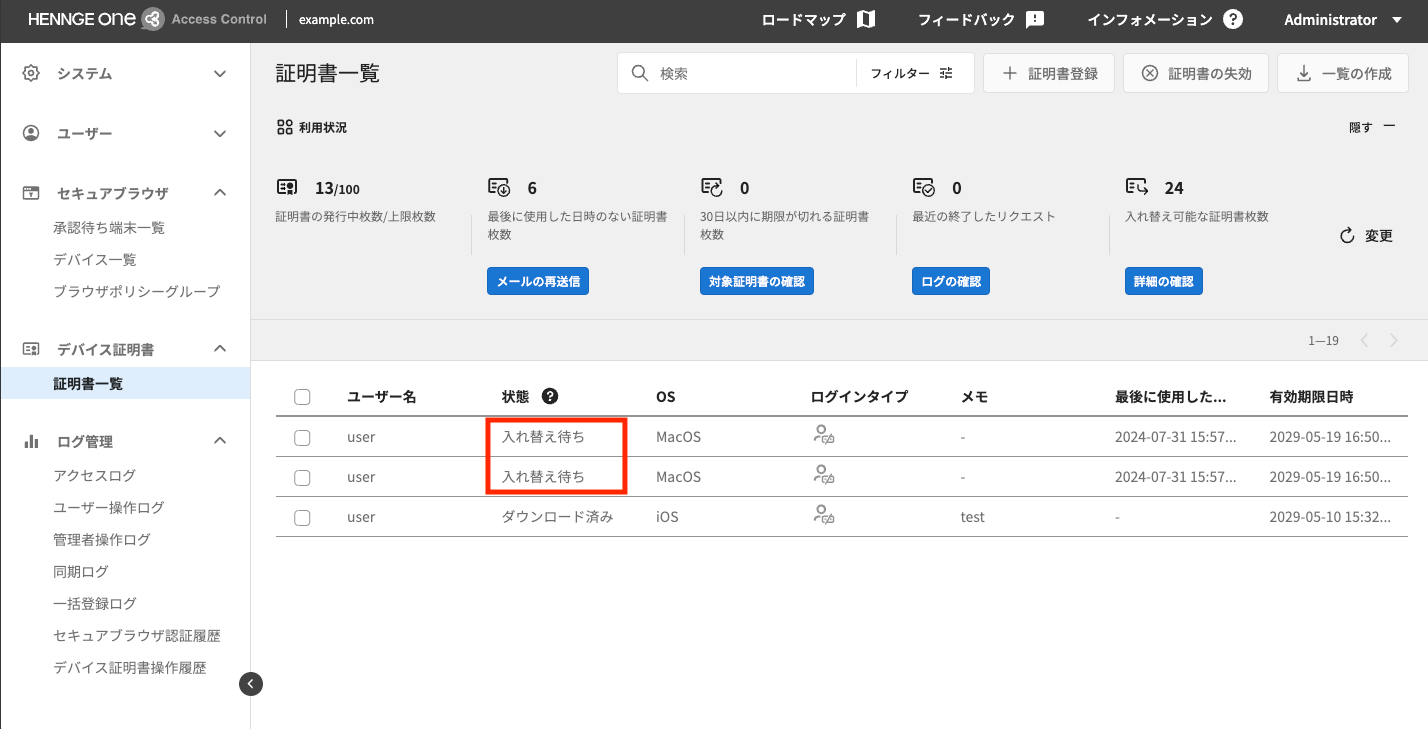Image resolution: width=1428 pixels, height=729 pixels.
Task: Hide the usage panel with 隠す
Action: 1372,127
